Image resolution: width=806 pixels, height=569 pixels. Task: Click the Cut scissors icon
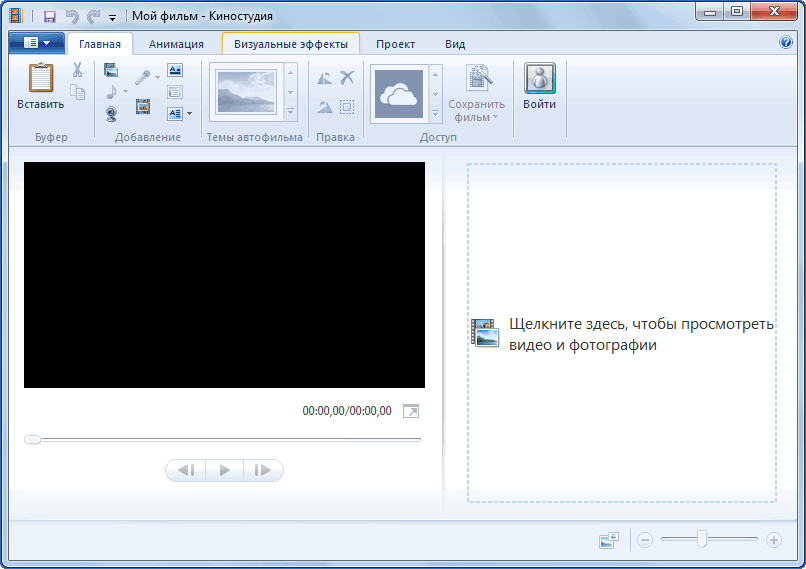pyautogui.click(x=78, y=69)
